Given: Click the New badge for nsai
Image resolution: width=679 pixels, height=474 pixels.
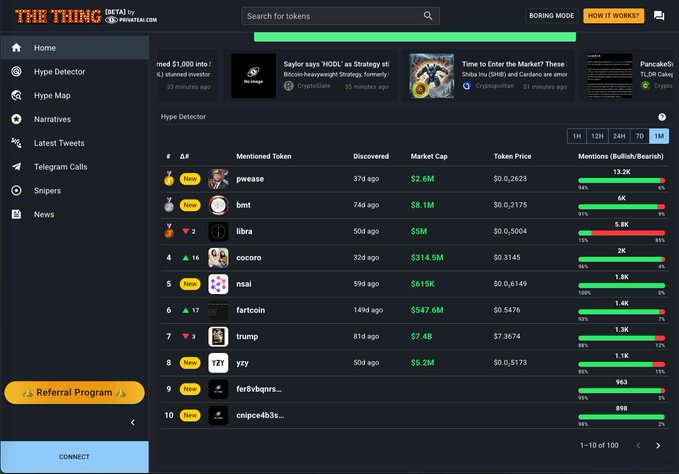Looking at the screenshot, I should coord(190,284).
